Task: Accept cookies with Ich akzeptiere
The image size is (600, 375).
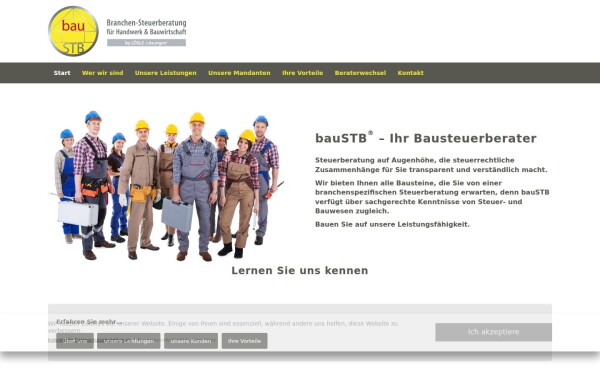Action: click(x=493, y=332)
